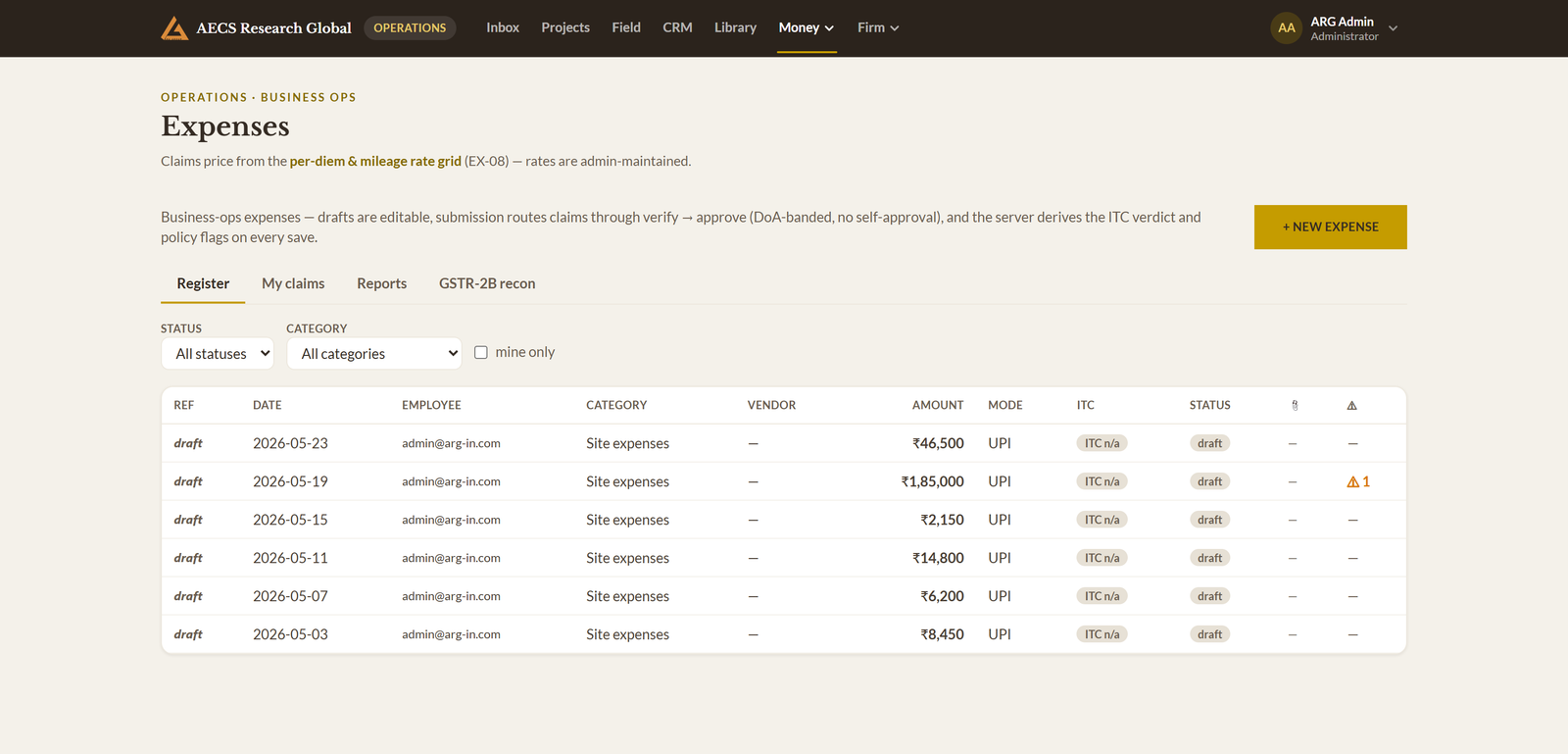Image resolution: width=1568 pixels, height=754 pixels.
Task: Click the ₹6,200 amount cell
Action: (942, 596)
